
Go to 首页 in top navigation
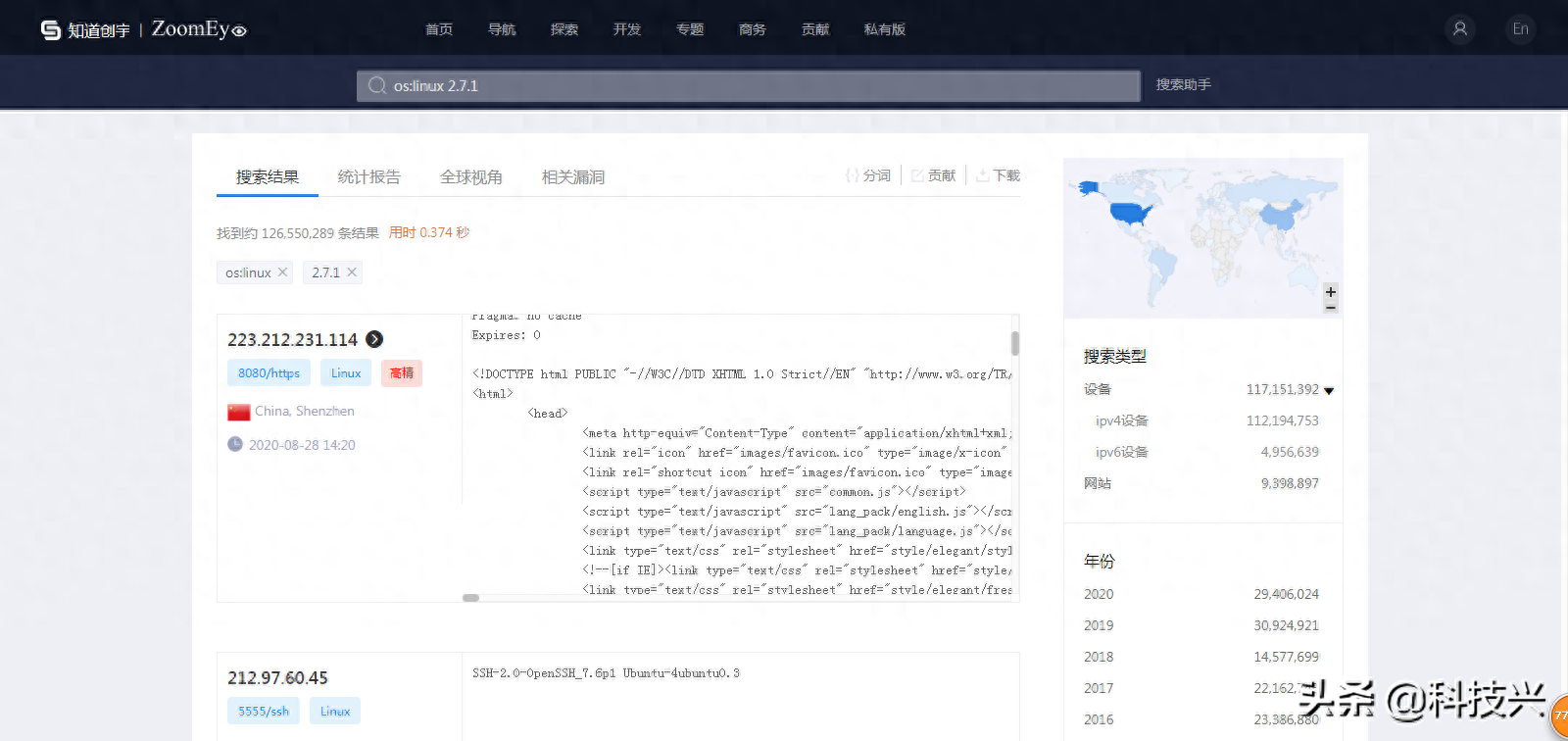pyautogui.click(x=439, y=29)
